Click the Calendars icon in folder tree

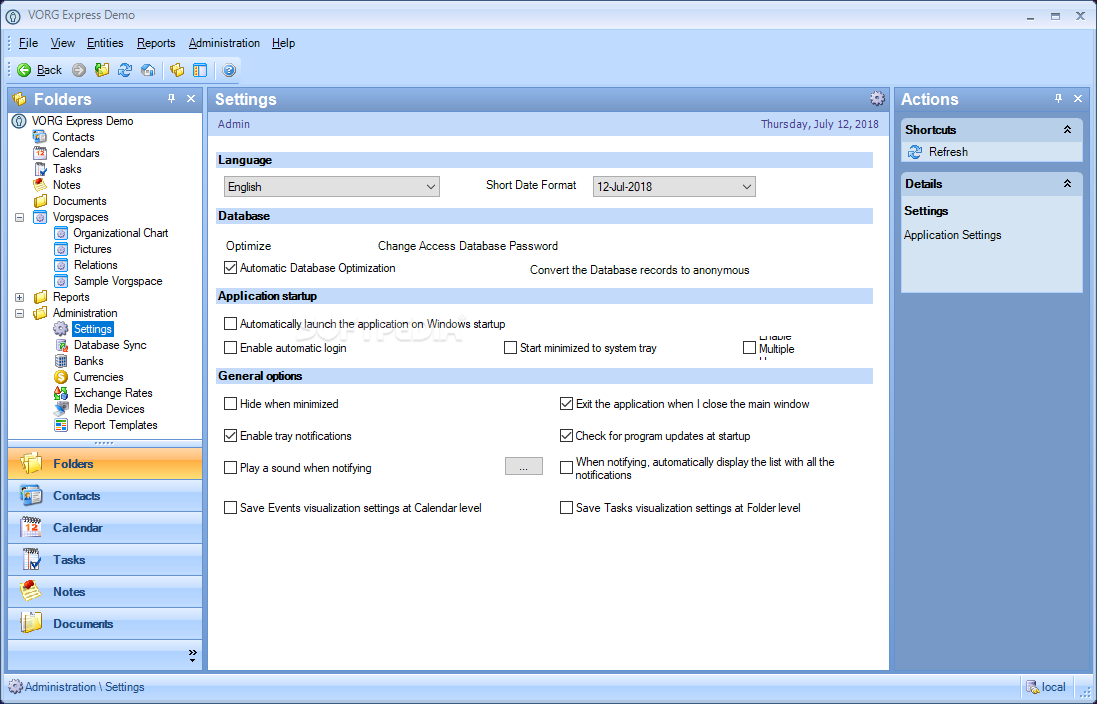point(41,153)
